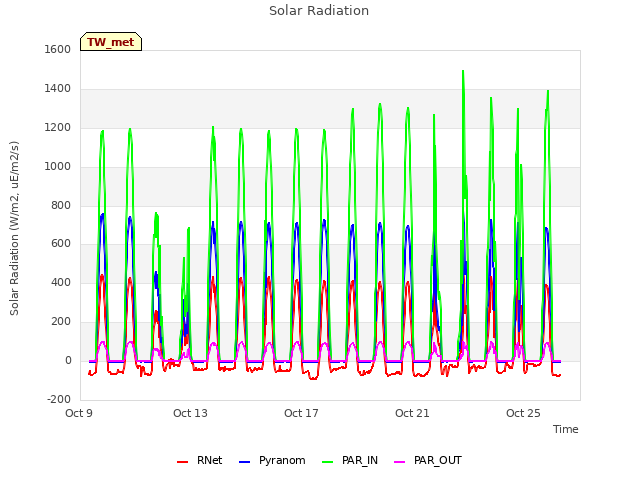Click the magenta PAR_OUT legend swatch
The image size is (640, 480).
[x=400, y=462]
